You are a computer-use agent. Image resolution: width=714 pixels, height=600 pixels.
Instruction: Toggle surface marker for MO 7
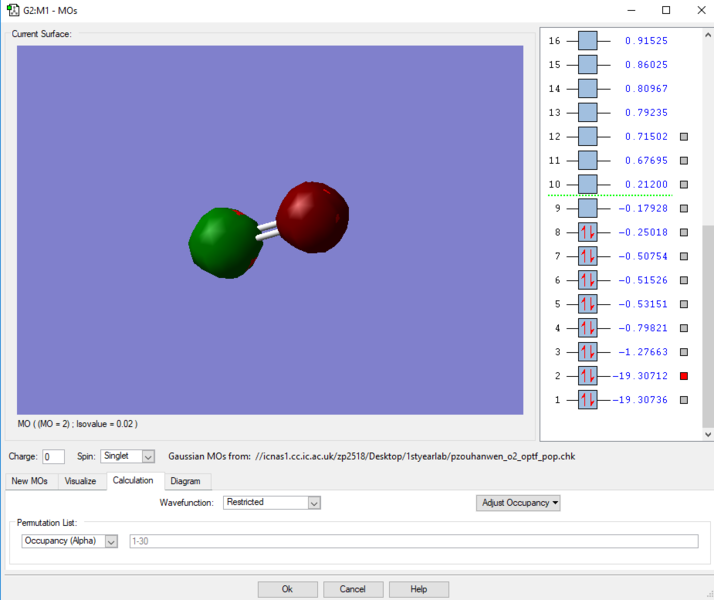pos(684,256)
